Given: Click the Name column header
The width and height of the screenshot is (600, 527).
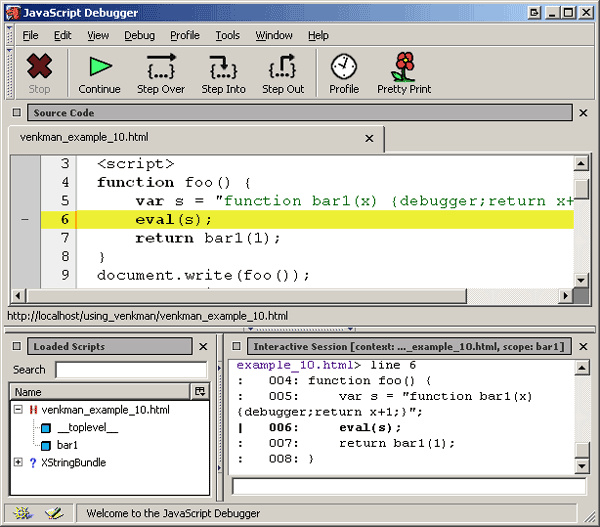Looking at the screenshot, I should pos(100,392).
